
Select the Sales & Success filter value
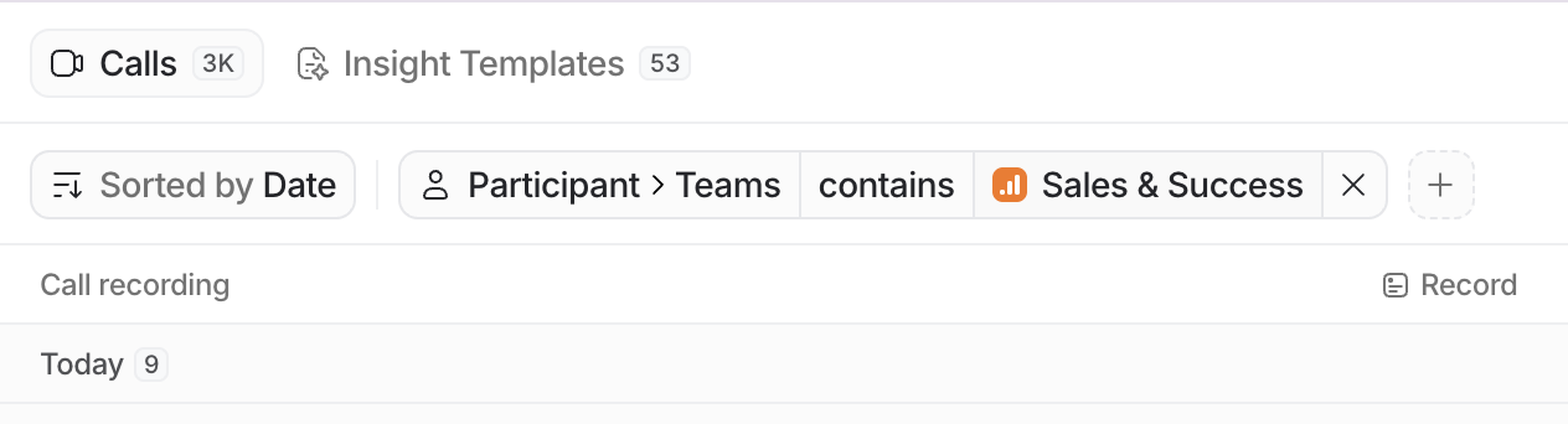point(1172,185)
